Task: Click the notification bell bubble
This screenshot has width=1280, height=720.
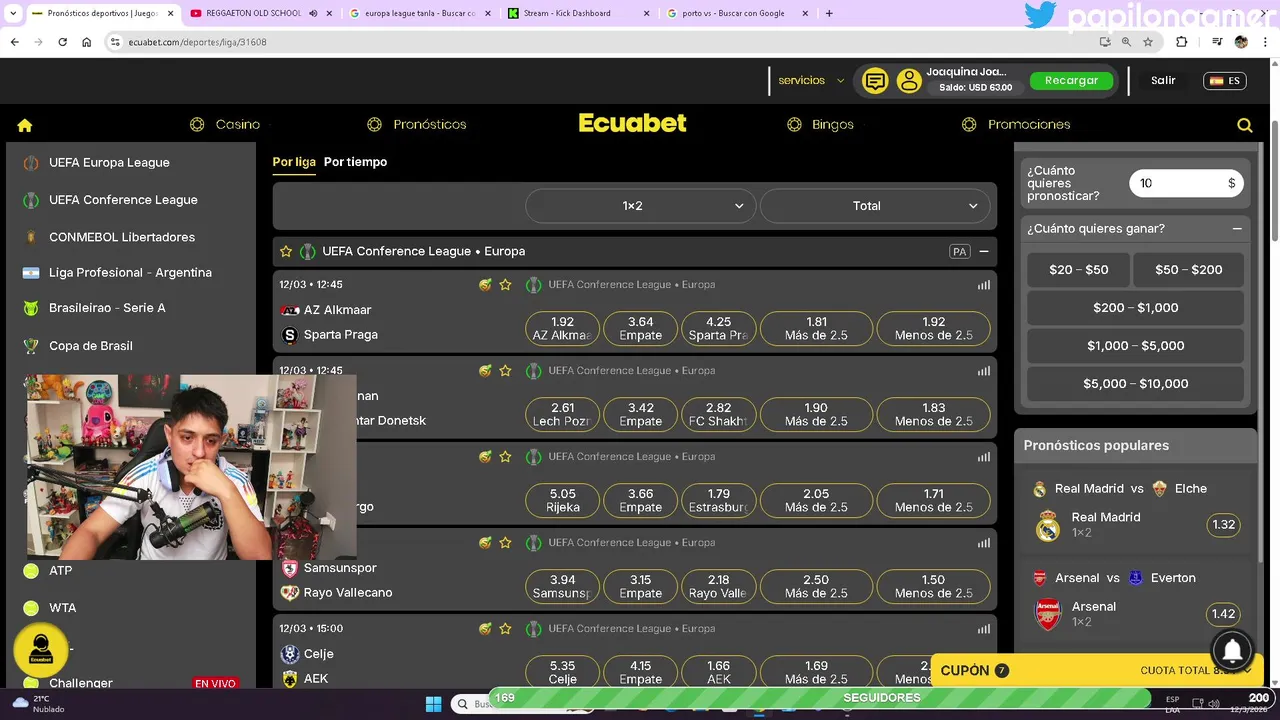Action: (1233, 651)
